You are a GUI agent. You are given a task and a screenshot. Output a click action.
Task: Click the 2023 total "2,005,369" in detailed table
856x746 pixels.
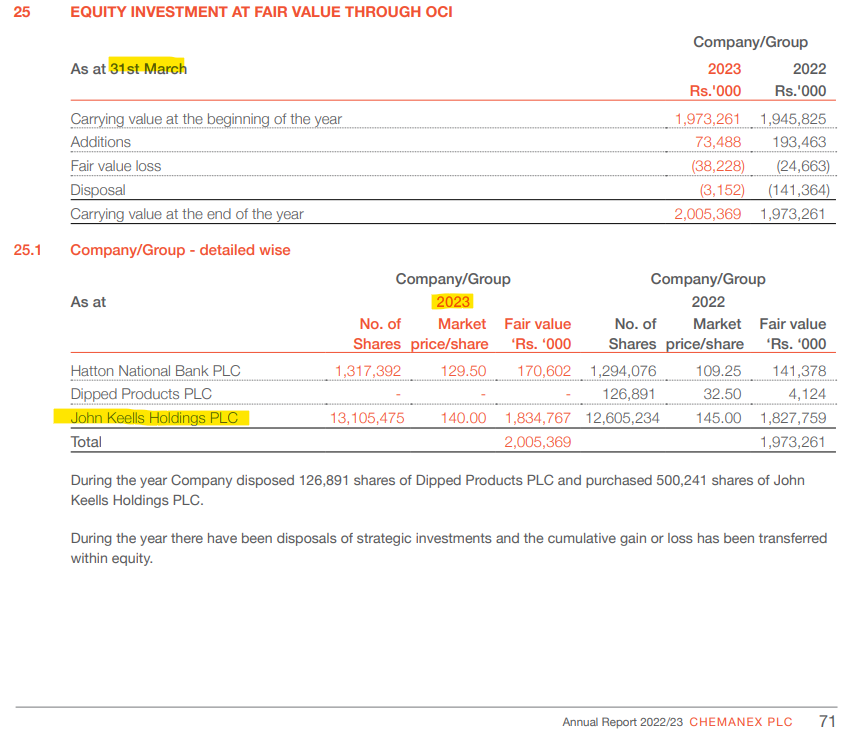537,442
